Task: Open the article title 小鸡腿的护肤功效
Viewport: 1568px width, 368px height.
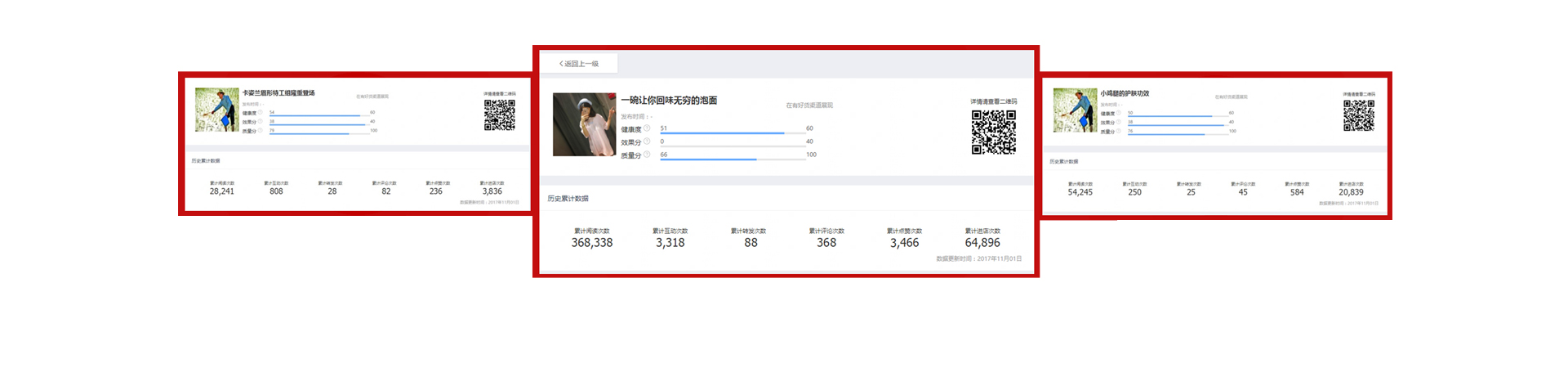Action: tap(1125, 93)
